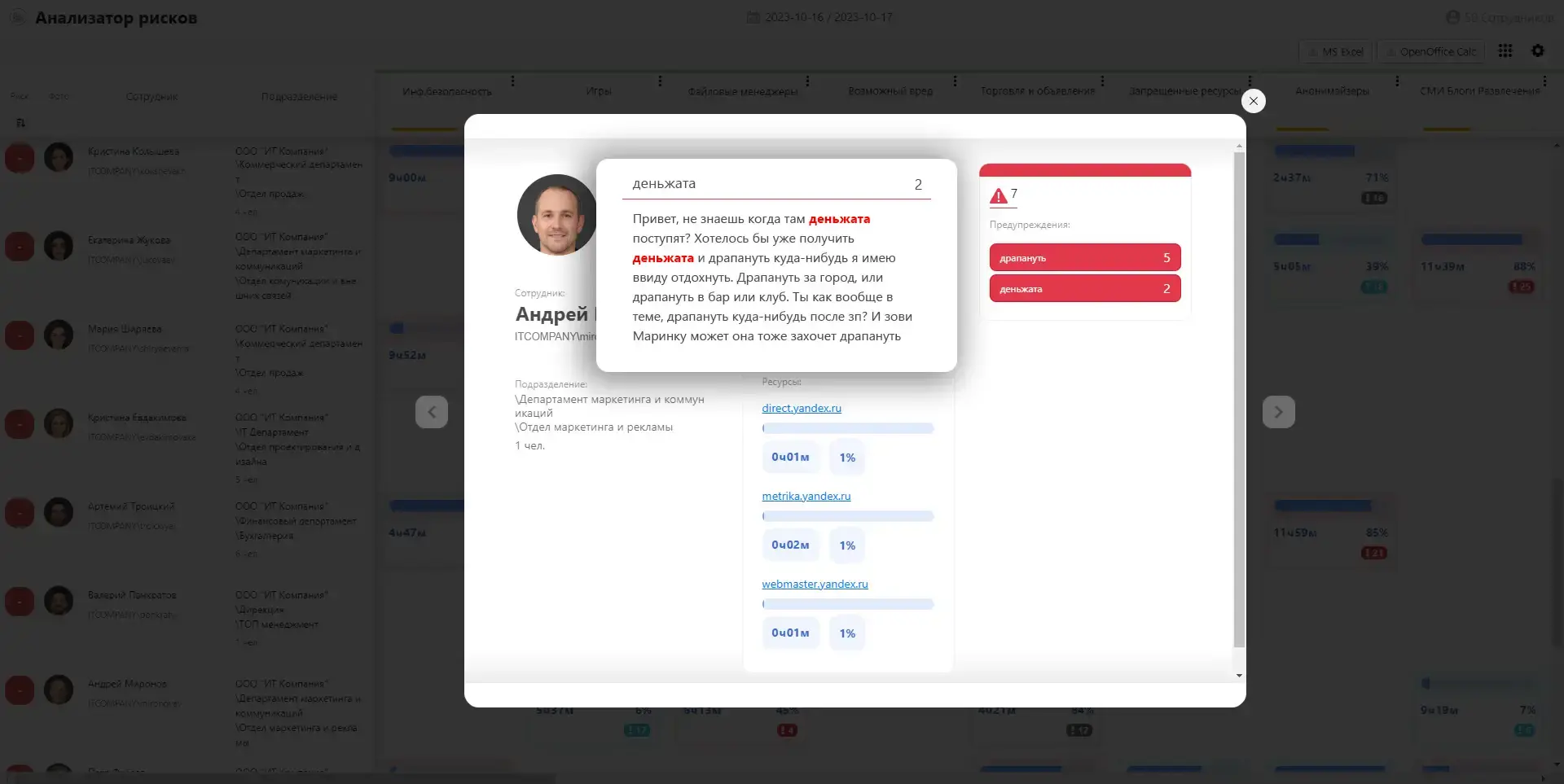Sort by Подразделение column header

coord(299,96)
